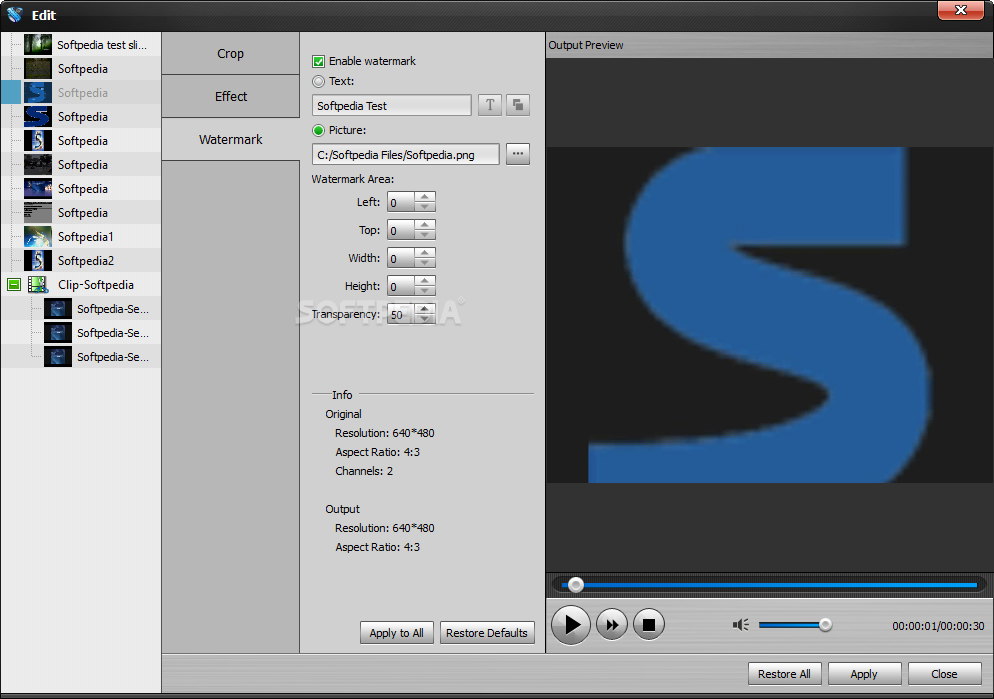Click thumbnail of Softpedia2 item
The width and height of the screenshot is (994, 699).
37,260
